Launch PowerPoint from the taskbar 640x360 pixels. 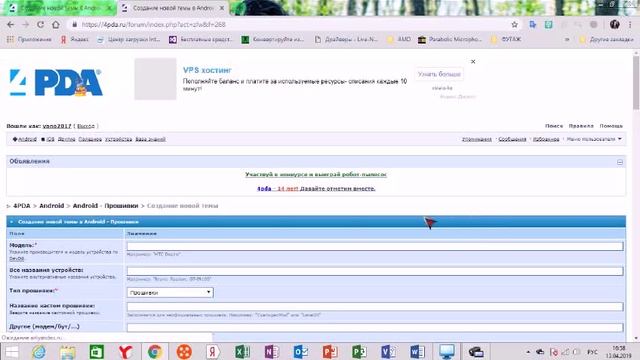pos(330,352)
